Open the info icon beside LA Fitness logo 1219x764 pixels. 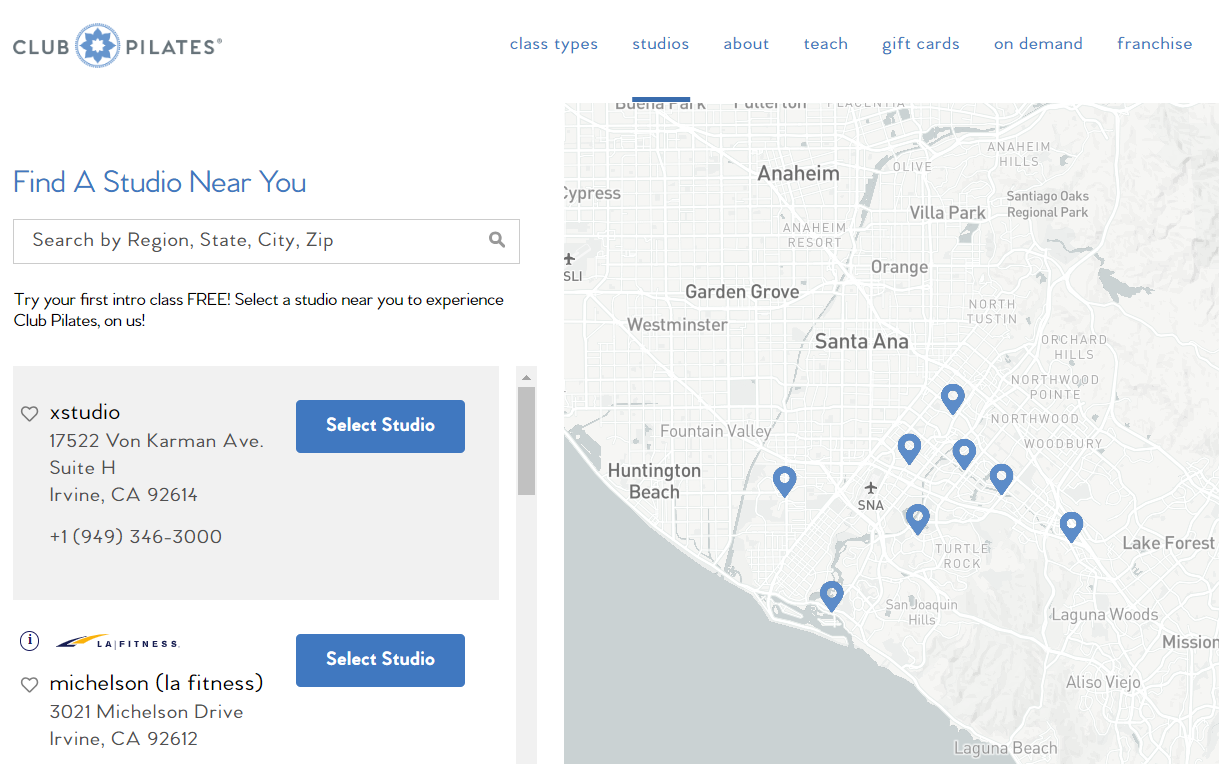[x=30, y=641]
